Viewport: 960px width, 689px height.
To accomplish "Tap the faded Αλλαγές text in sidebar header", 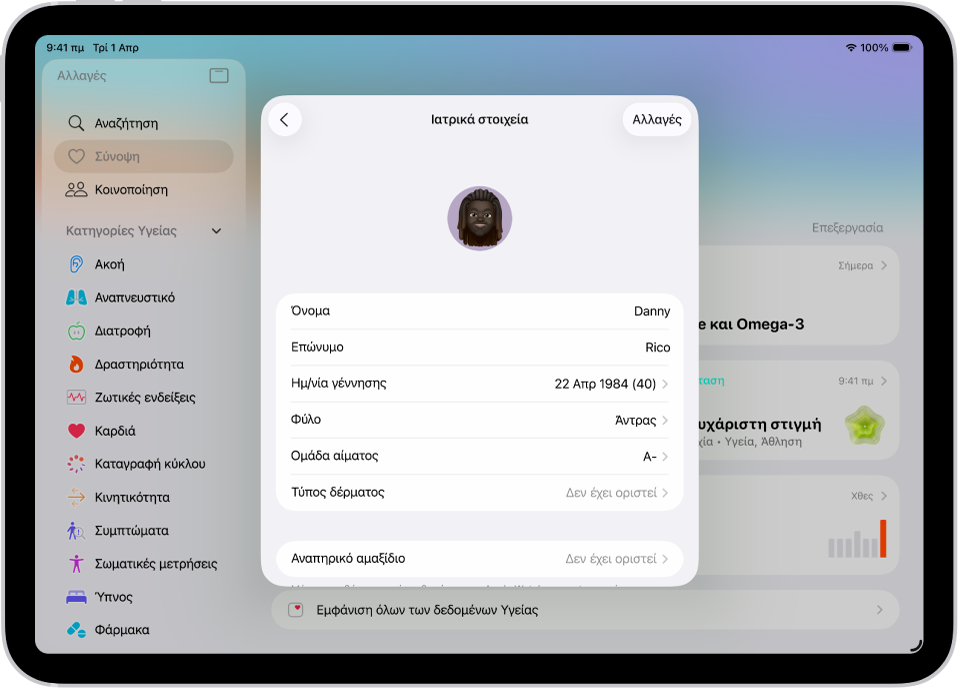I will (81, 75).
